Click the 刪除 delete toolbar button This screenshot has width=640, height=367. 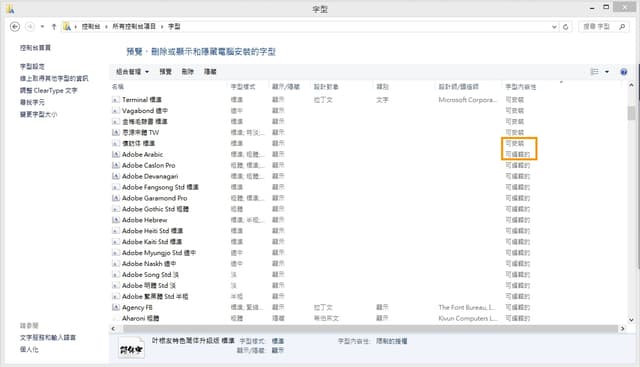click(x=188, y=72)
